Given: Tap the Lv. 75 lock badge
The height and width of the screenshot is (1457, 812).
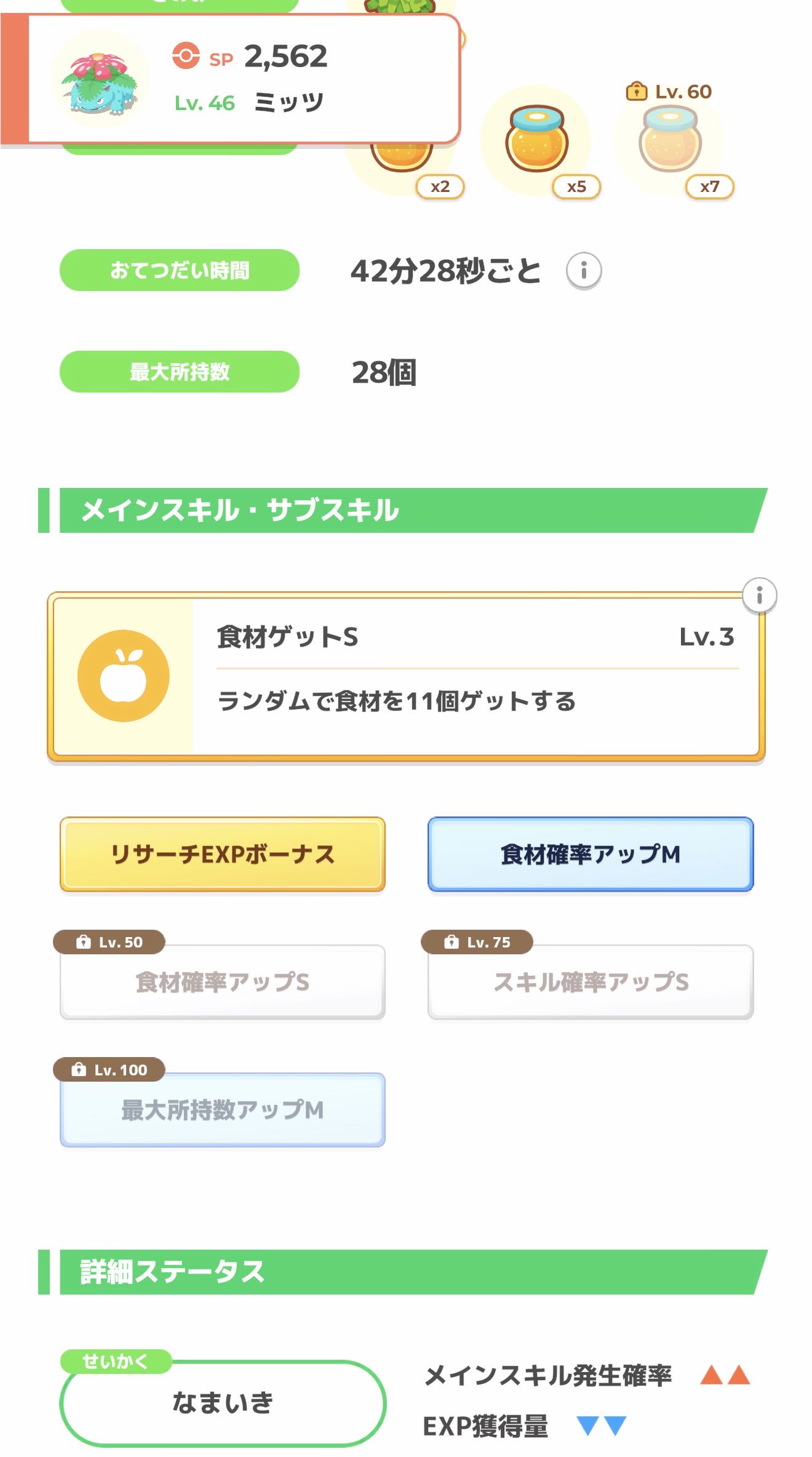Looking at the screenshot, I should pyautogui.click(x=477, y=942).
